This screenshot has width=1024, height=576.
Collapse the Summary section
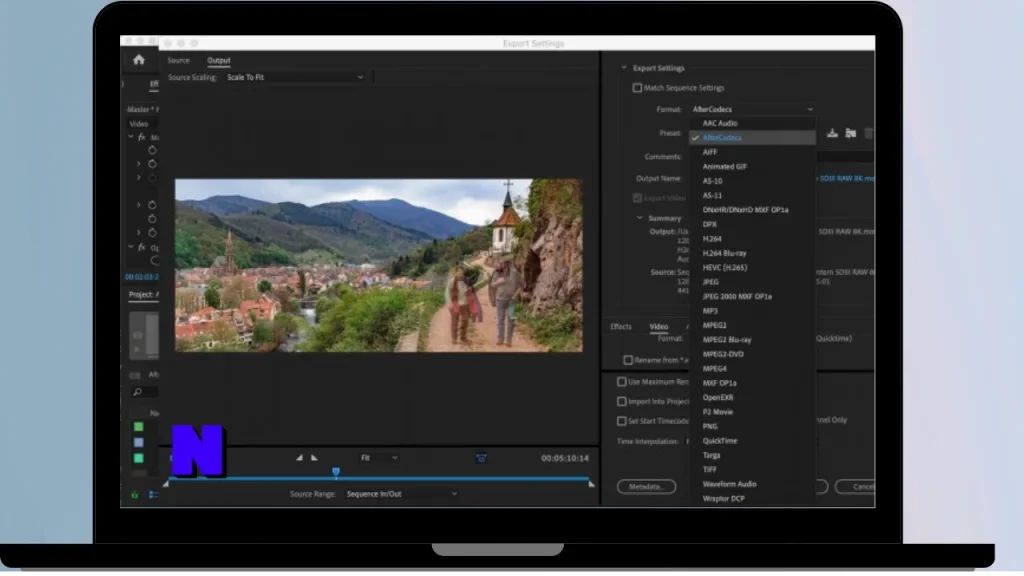tap(639, 218)
